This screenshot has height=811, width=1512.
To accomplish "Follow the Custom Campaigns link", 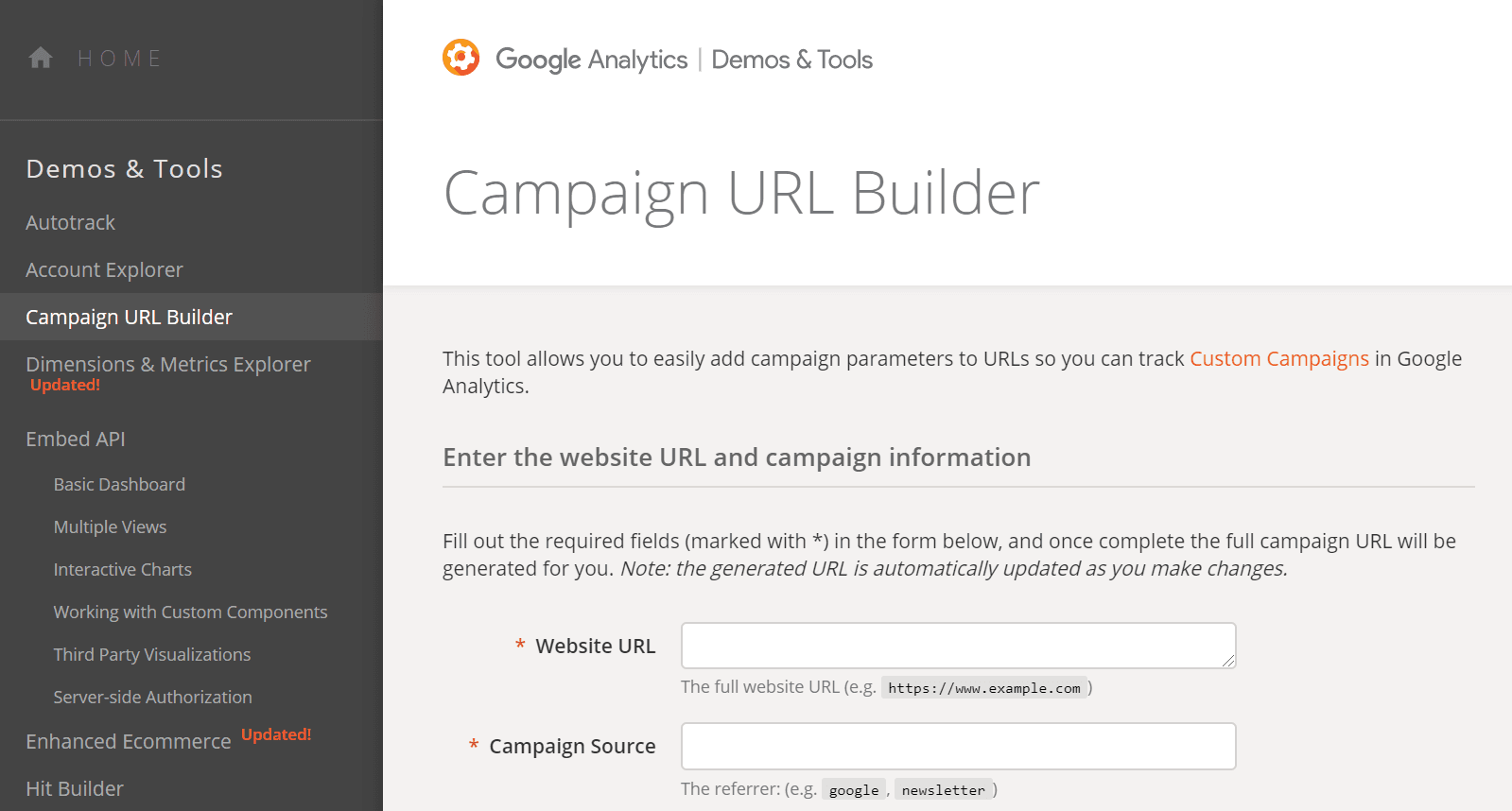I will (1278, 359).
